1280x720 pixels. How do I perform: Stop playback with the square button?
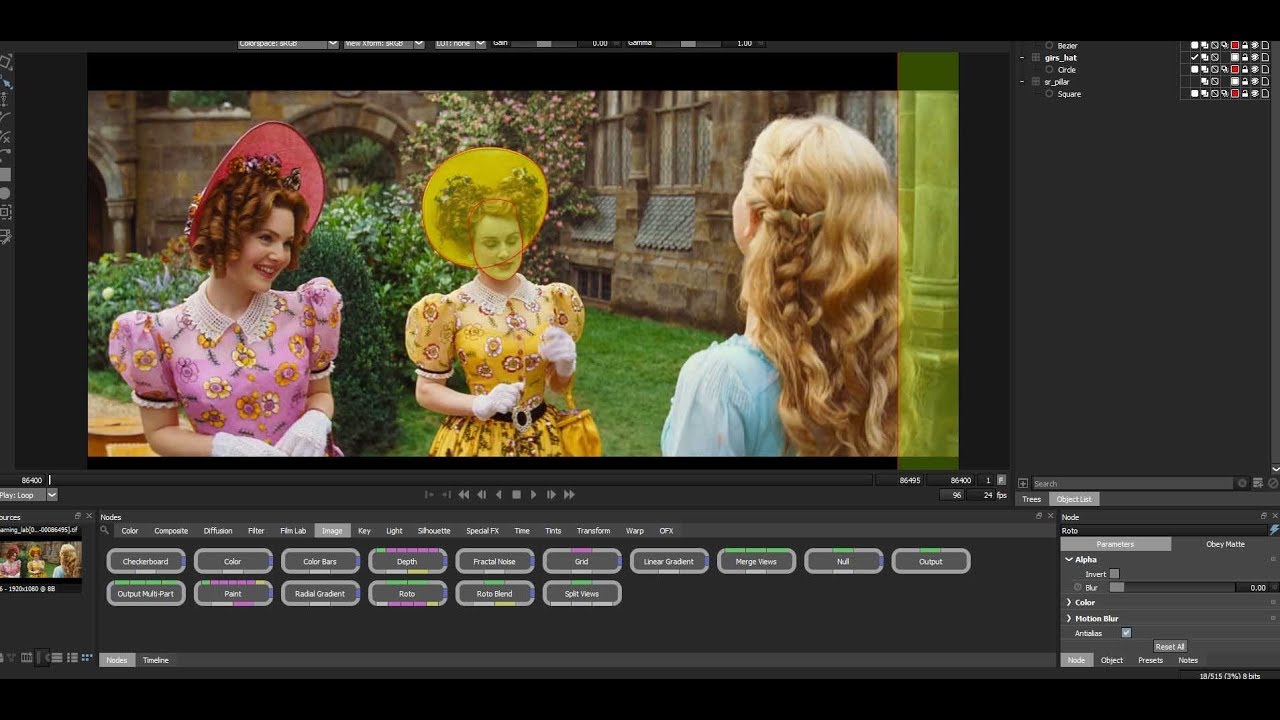516,494
